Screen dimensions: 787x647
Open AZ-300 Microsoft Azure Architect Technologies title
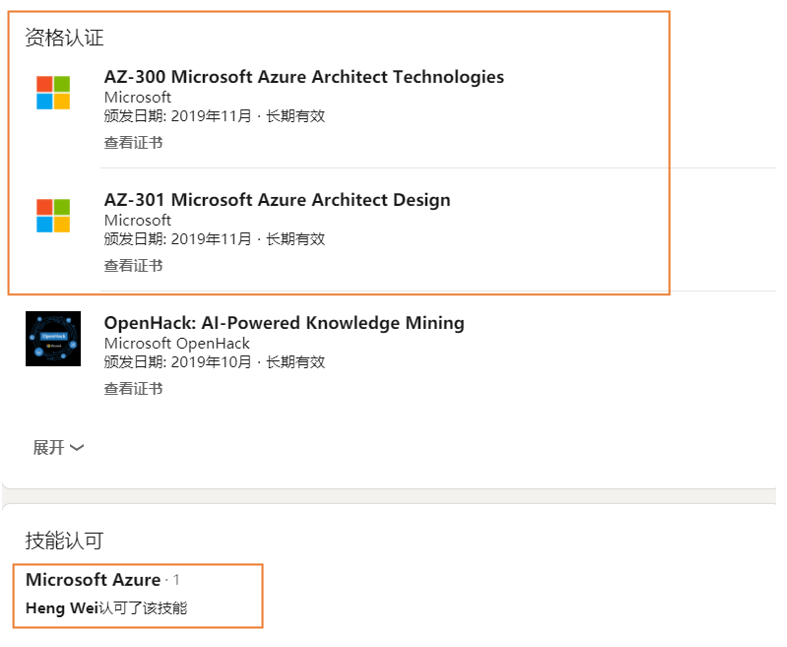click(x=304, y=77)
